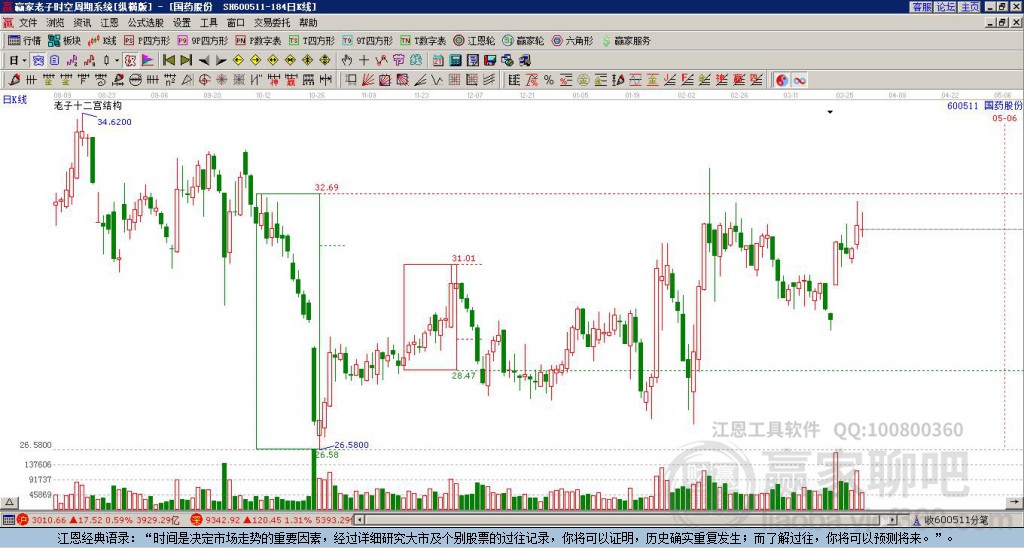Image resolution: width=1024 pixels, height=548 pixels.
Task: Click the Shenzhen index 9342.92 status entry
Action: [x=273, y=520]
